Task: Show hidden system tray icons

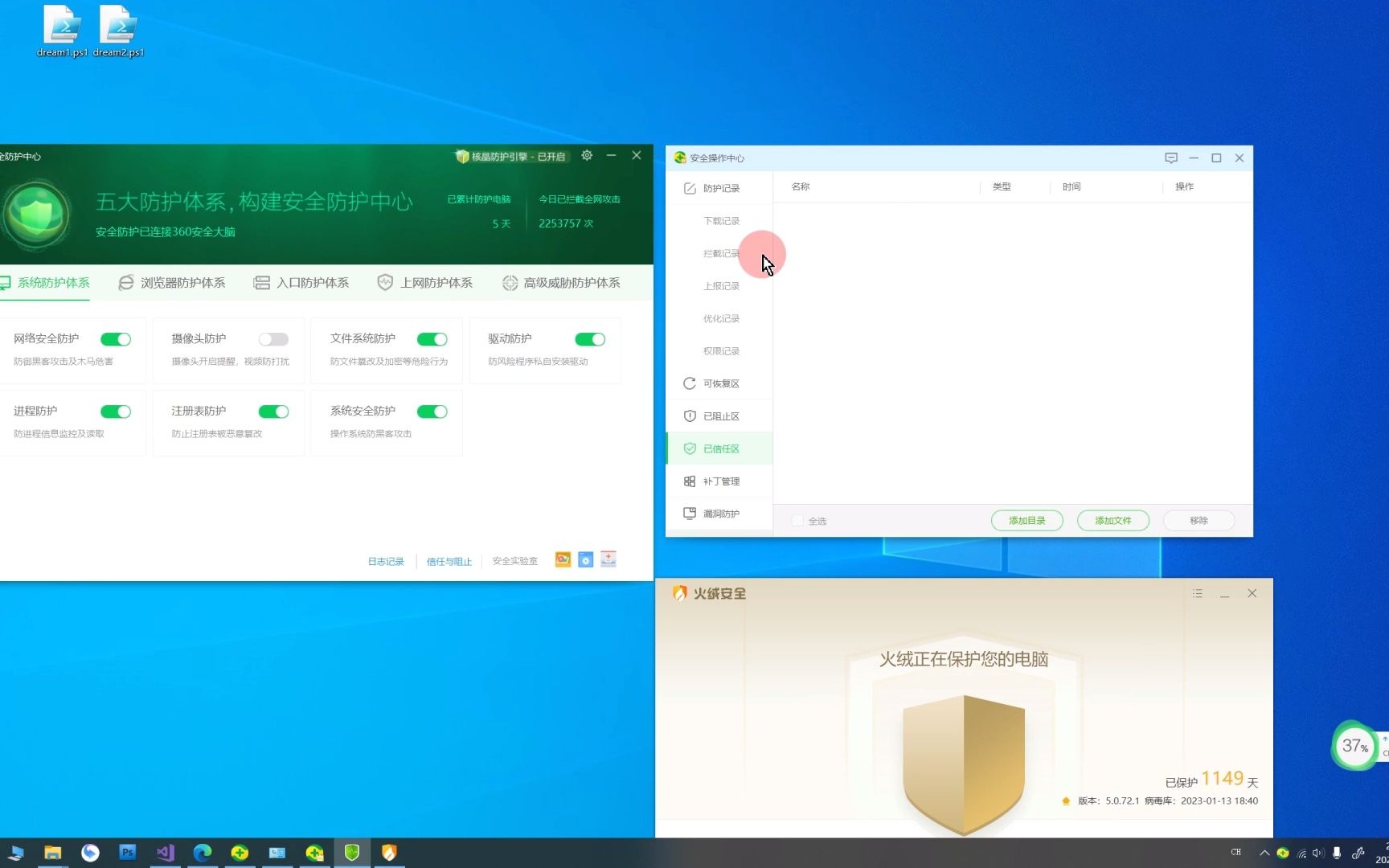Action: pyautogui.click(x=1264, y=854)
